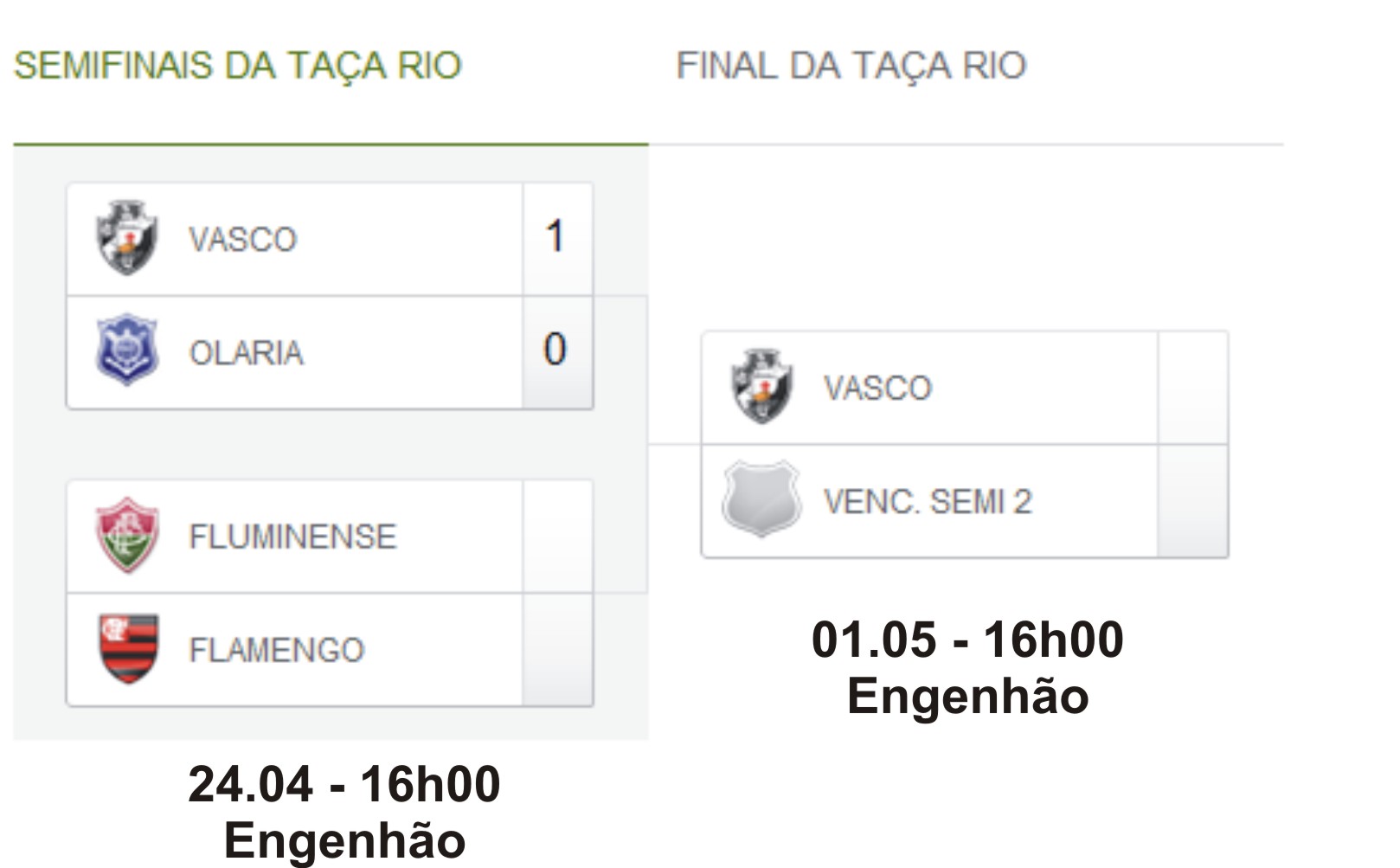Image resolution: width=1400 pixels, height=868 pixels.
Task: Select Vasco team name in the final
Action: (x=877, y=389)
